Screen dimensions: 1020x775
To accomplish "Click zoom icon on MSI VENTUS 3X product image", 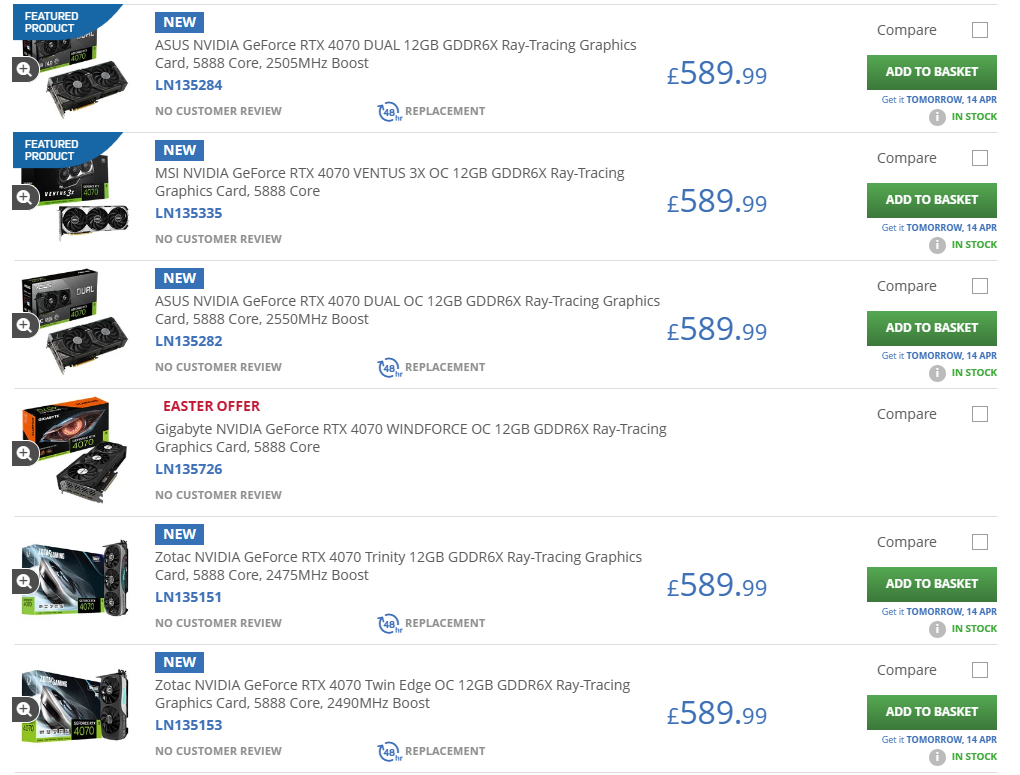I will point(24,197).
